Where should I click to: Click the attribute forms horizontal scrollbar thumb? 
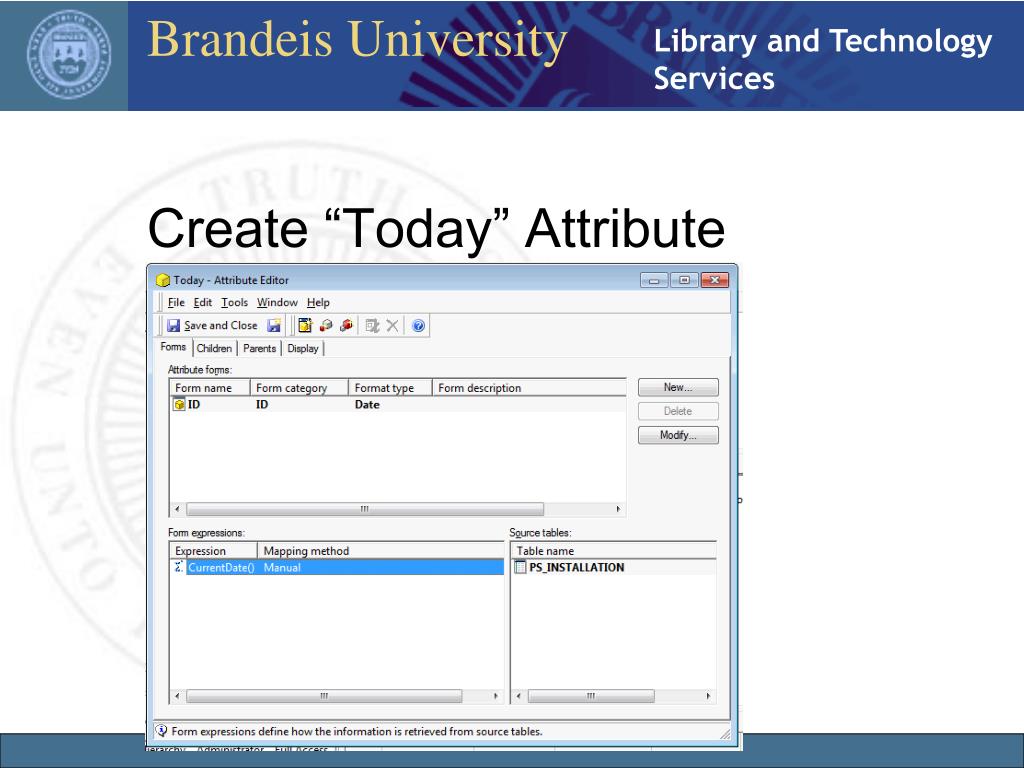coord(364,509)
